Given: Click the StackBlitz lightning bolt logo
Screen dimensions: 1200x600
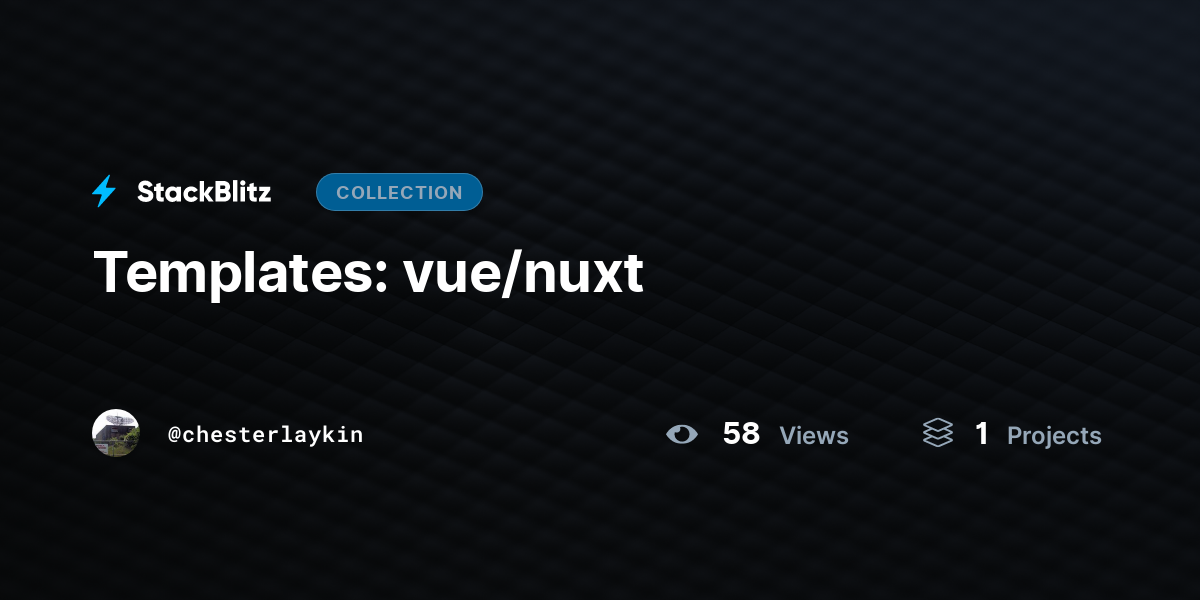Looking at the screenshot, I should point(104,192).
